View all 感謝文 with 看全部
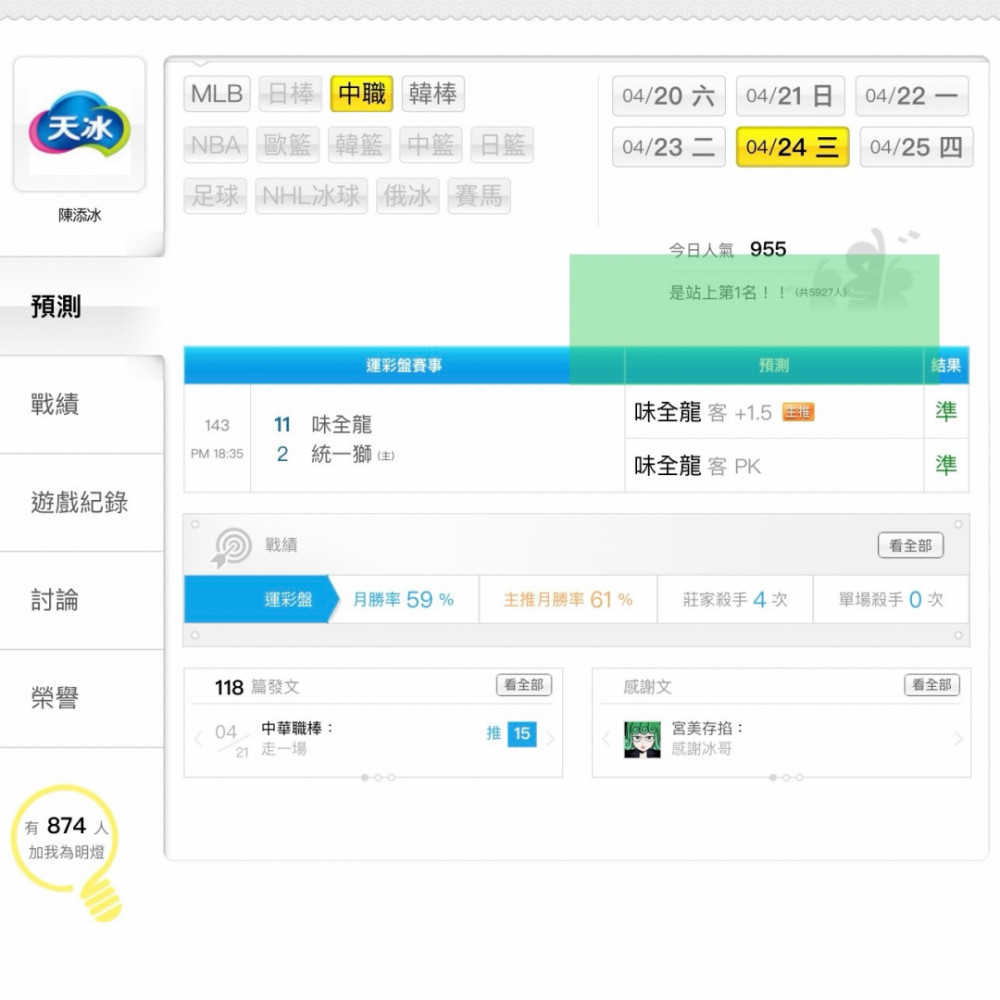 pyautogui.click(x=932, y=685)
